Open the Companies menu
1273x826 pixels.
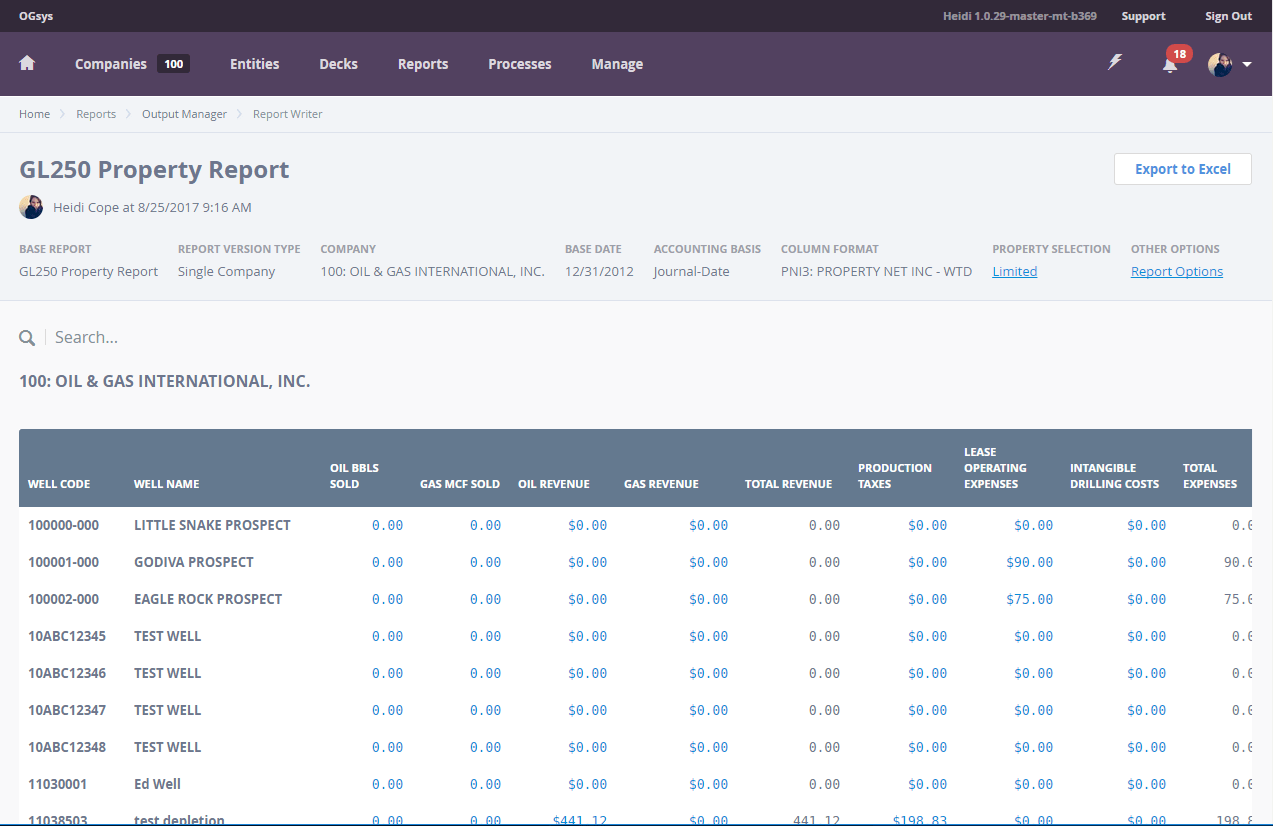coord(110,64)
